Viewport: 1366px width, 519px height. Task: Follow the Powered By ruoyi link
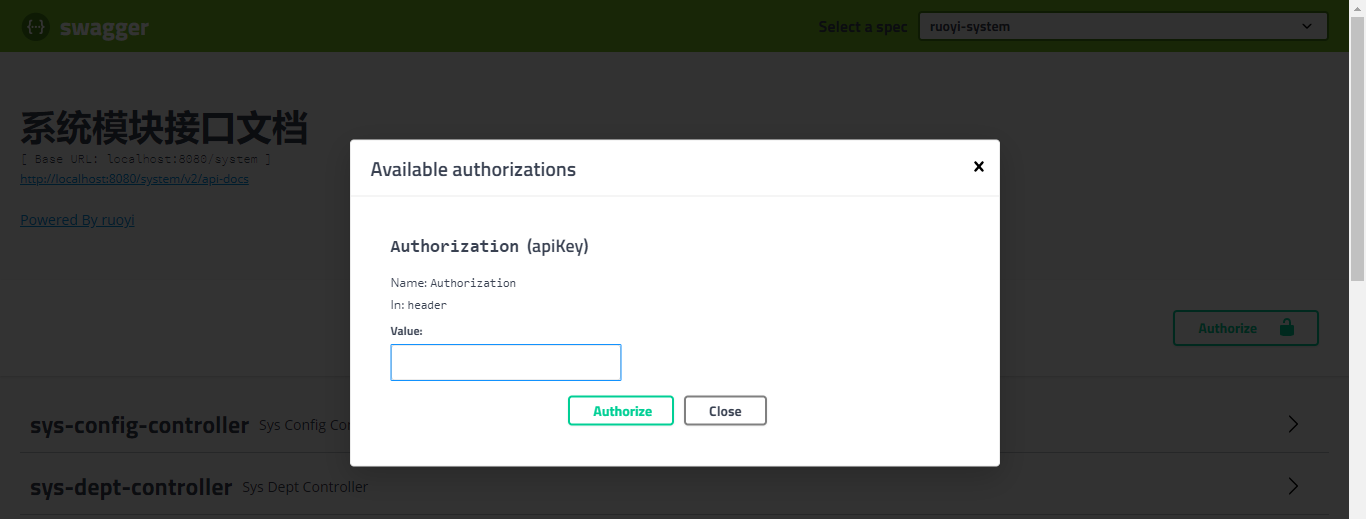77,220
